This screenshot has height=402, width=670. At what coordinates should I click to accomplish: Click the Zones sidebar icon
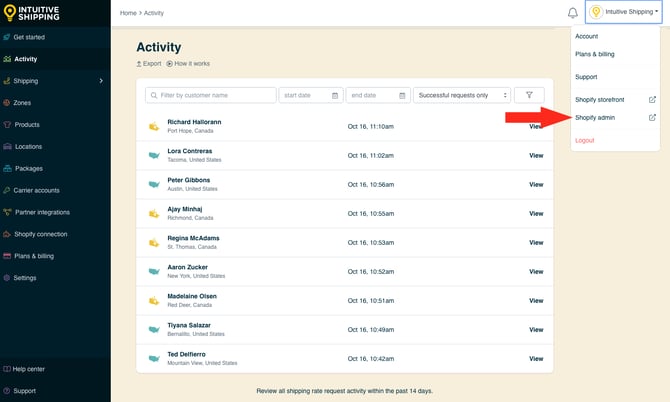(x=7, y=103)
